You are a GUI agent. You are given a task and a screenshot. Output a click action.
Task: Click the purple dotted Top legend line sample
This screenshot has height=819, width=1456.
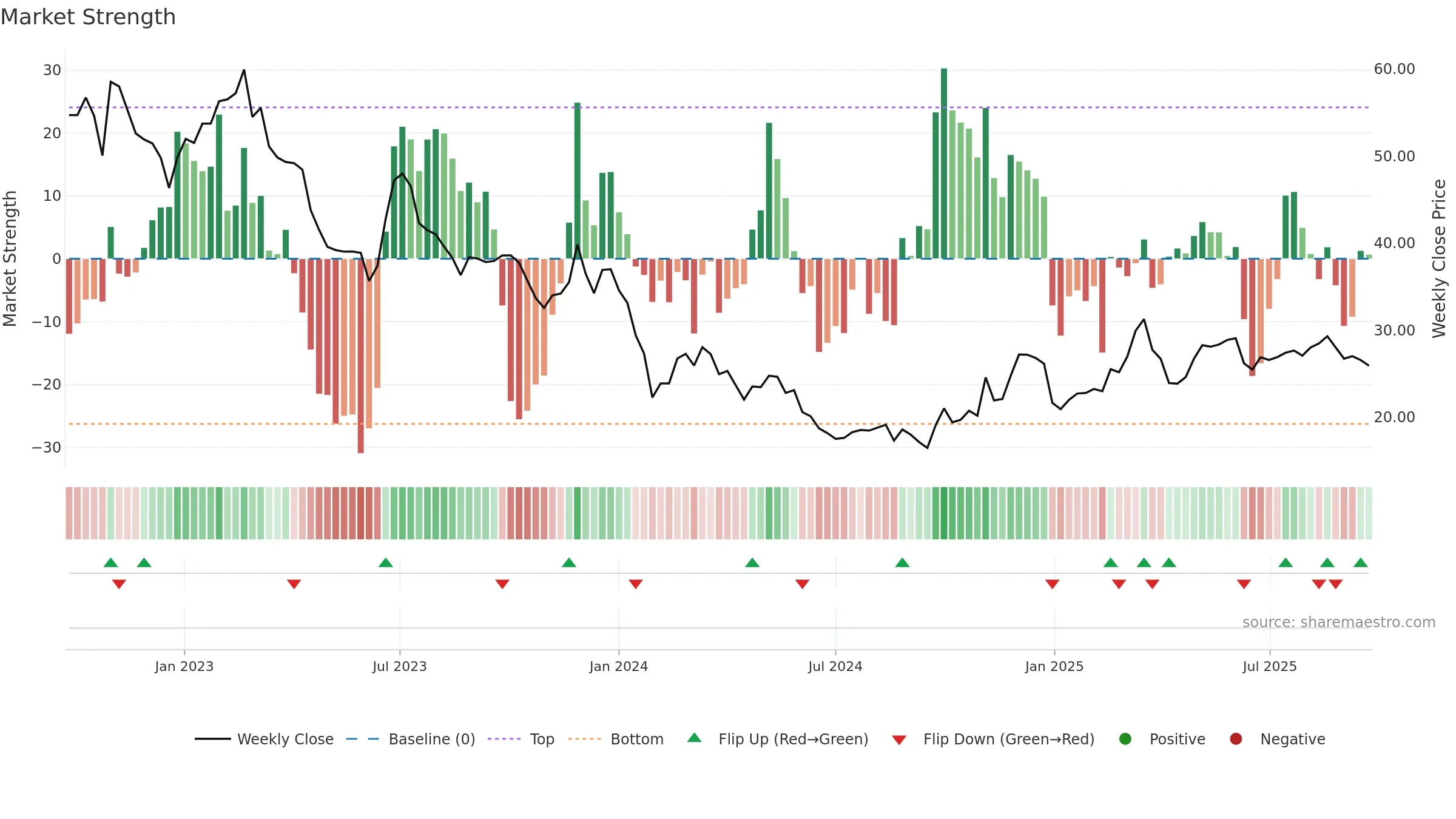504,739
